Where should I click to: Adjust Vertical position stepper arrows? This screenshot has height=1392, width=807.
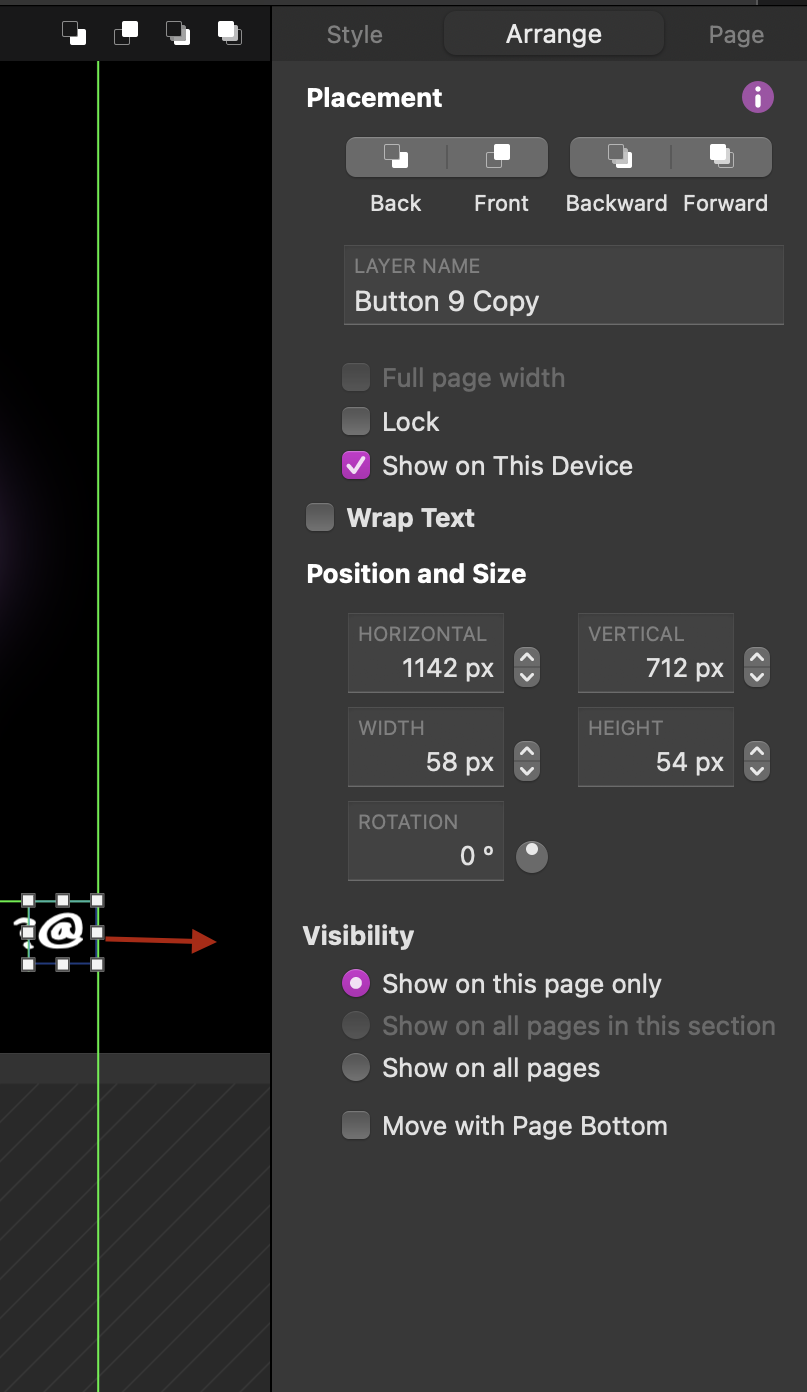pyautogui.click(x=757, y=667)
